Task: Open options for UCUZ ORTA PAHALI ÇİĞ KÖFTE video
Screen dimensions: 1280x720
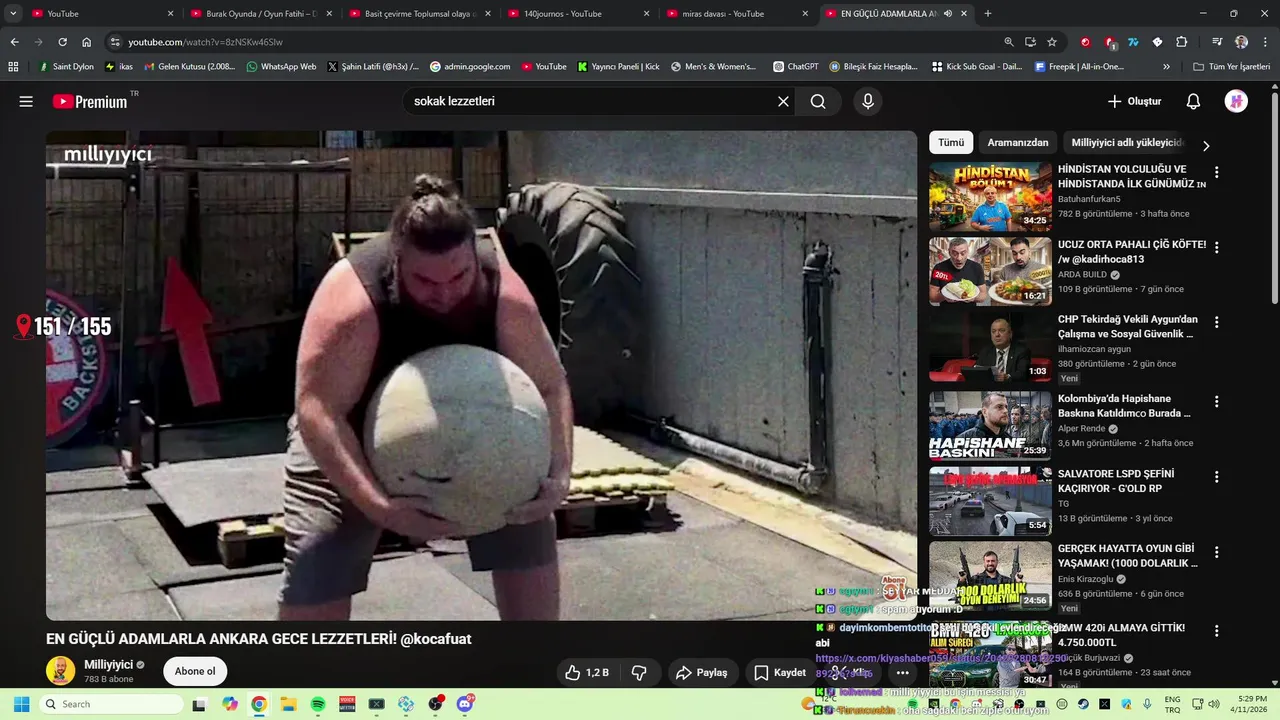Action: tap(1216, 247)
